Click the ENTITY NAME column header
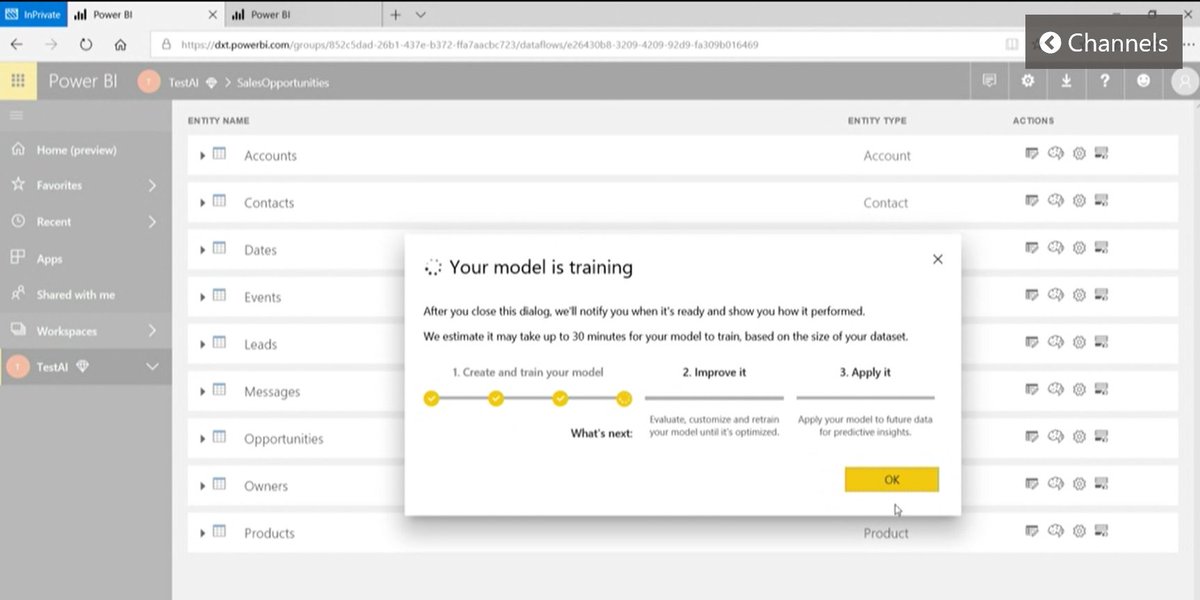Screen dimensions: 1200x600 [218, 121]
